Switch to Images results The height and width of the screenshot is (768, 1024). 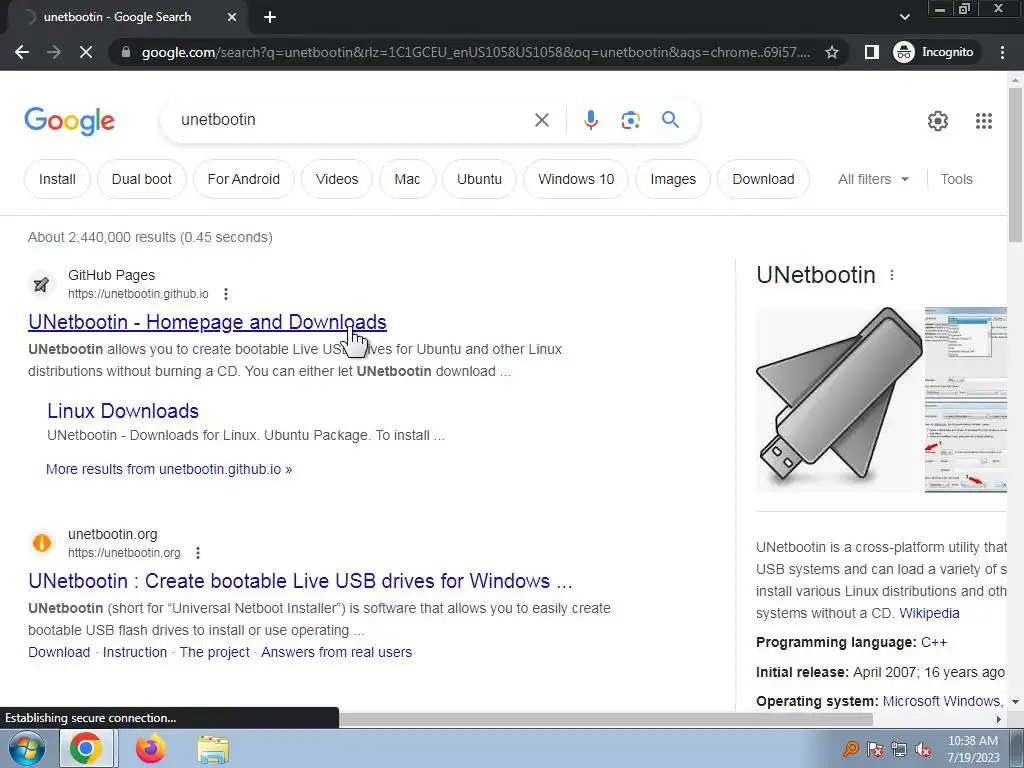pyautogui.click(x=673, y=179)
